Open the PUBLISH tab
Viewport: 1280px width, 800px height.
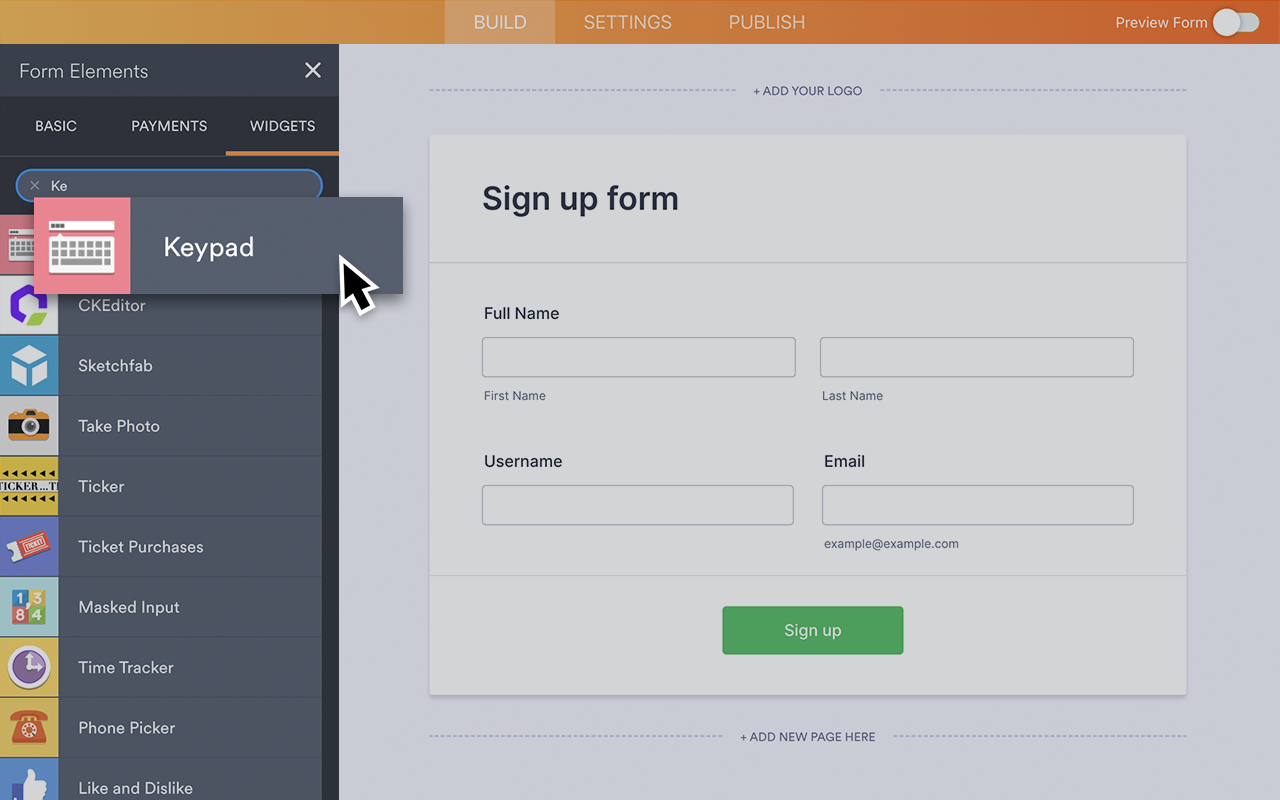(x=766, y=22)
